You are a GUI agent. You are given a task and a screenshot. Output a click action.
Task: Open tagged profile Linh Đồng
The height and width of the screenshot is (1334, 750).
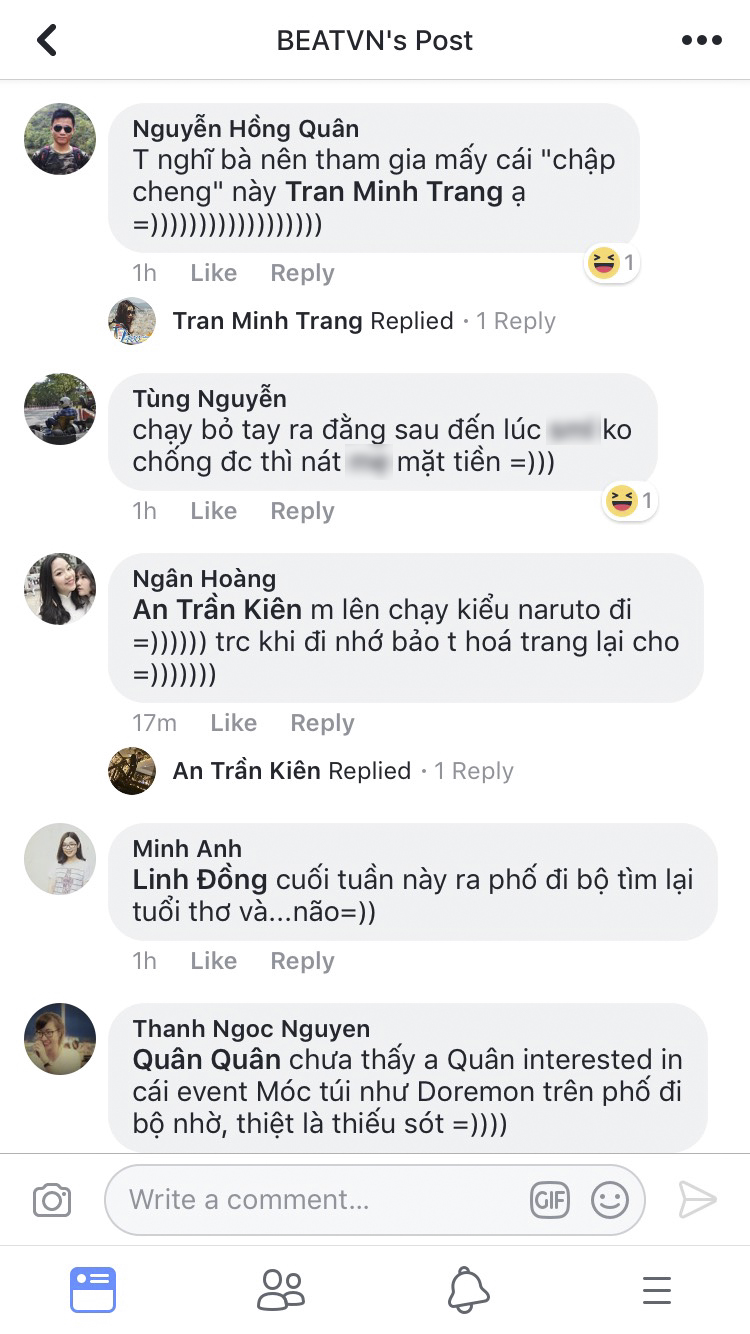[200, 880]
